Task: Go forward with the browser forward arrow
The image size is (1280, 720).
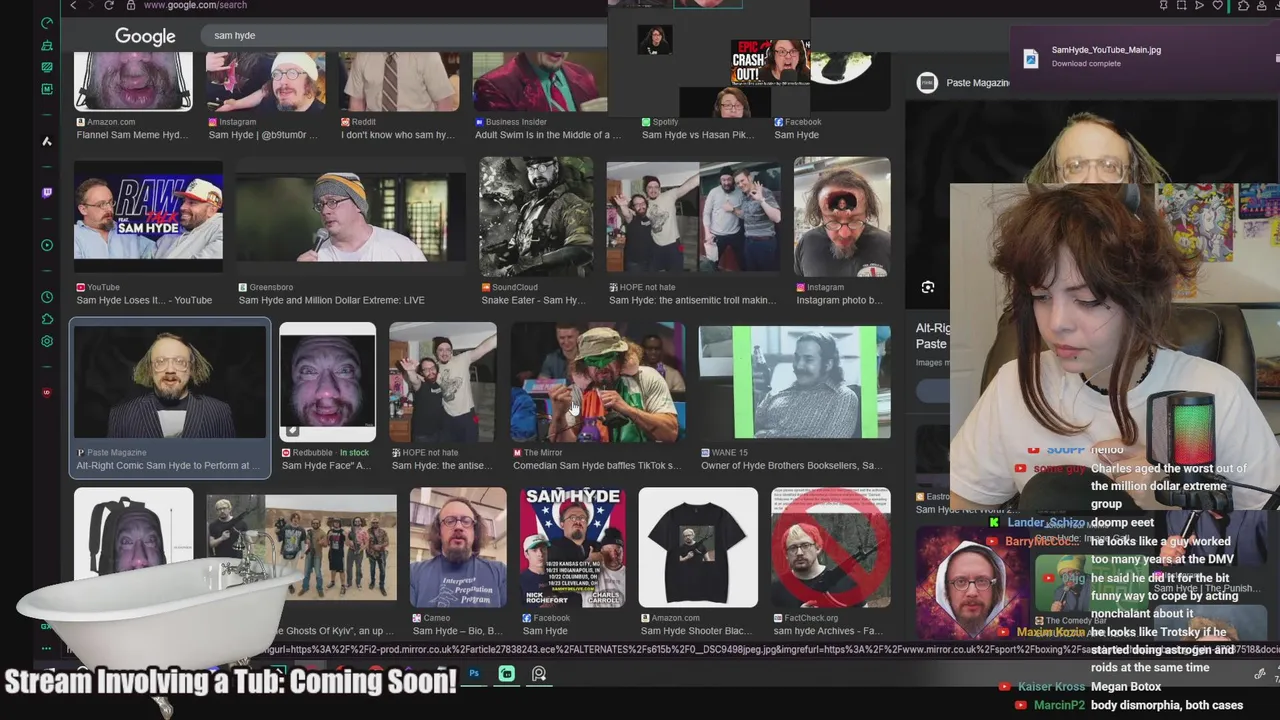Action: pos(91,5)
